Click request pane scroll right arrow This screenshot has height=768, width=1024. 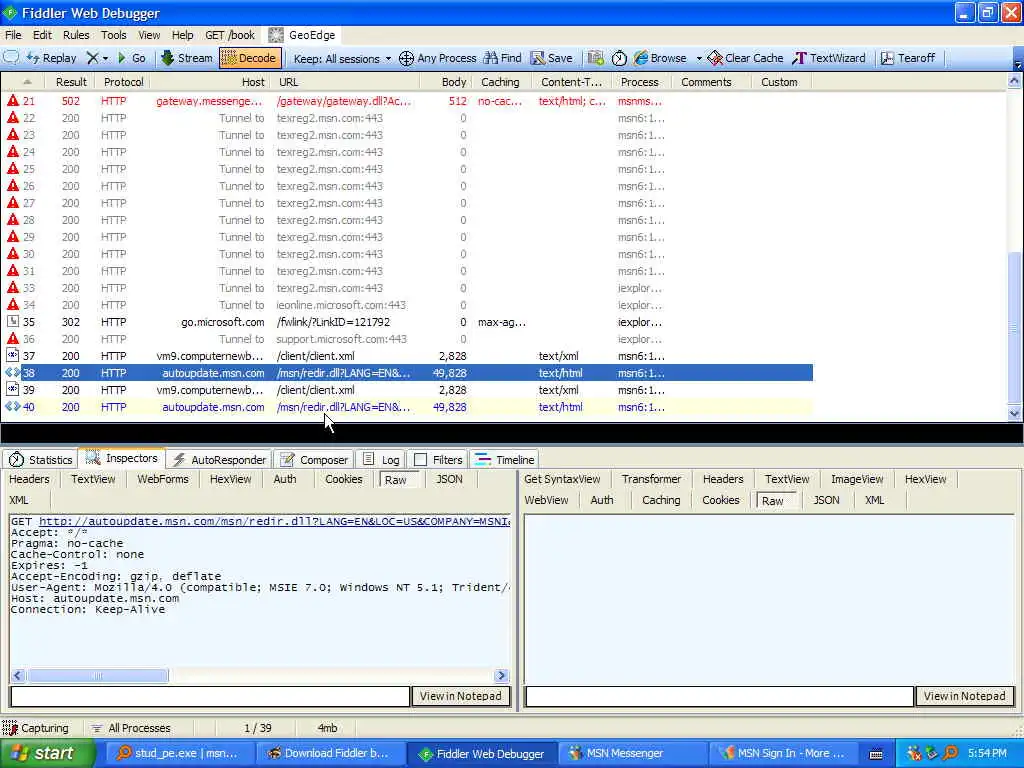pyautogui.click(x=502, y=675)
